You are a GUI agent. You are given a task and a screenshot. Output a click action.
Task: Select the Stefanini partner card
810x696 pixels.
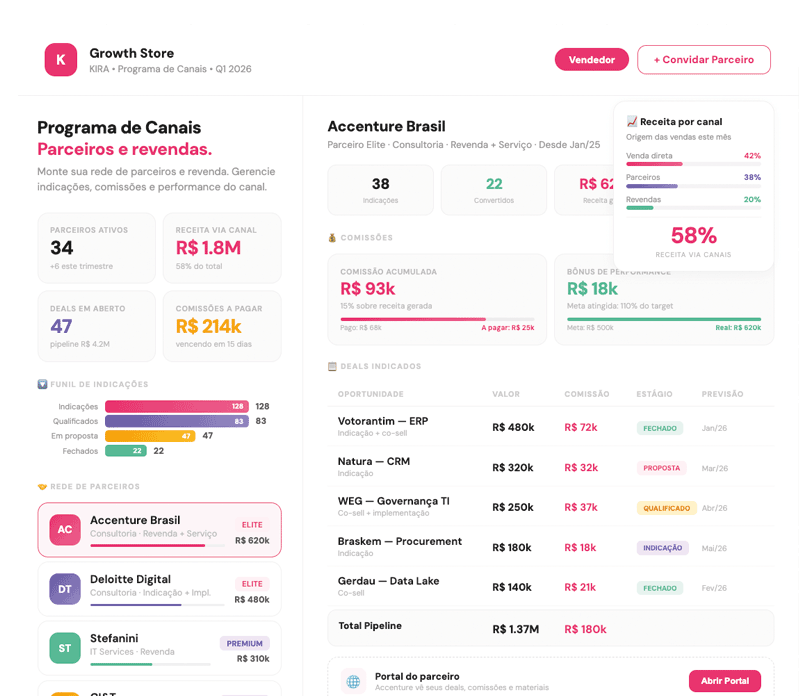click(160, 648)
